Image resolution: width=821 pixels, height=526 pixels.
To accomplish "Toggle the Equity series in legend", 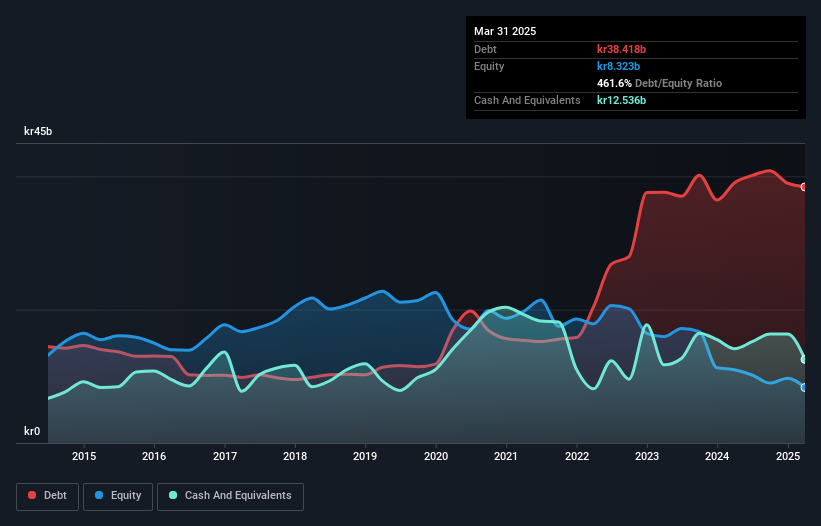I will tap(118, 496).
